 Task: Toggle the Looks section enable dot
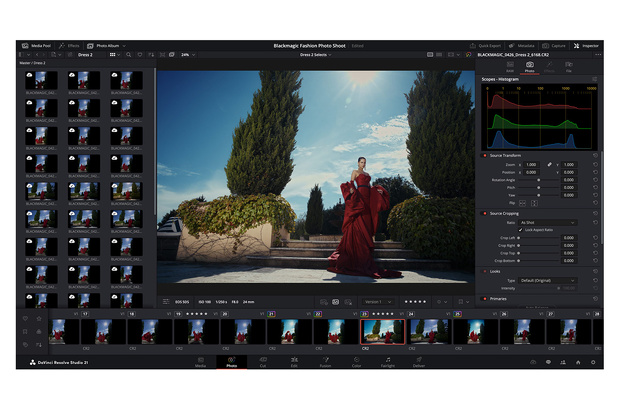click(x=485, y=272)
